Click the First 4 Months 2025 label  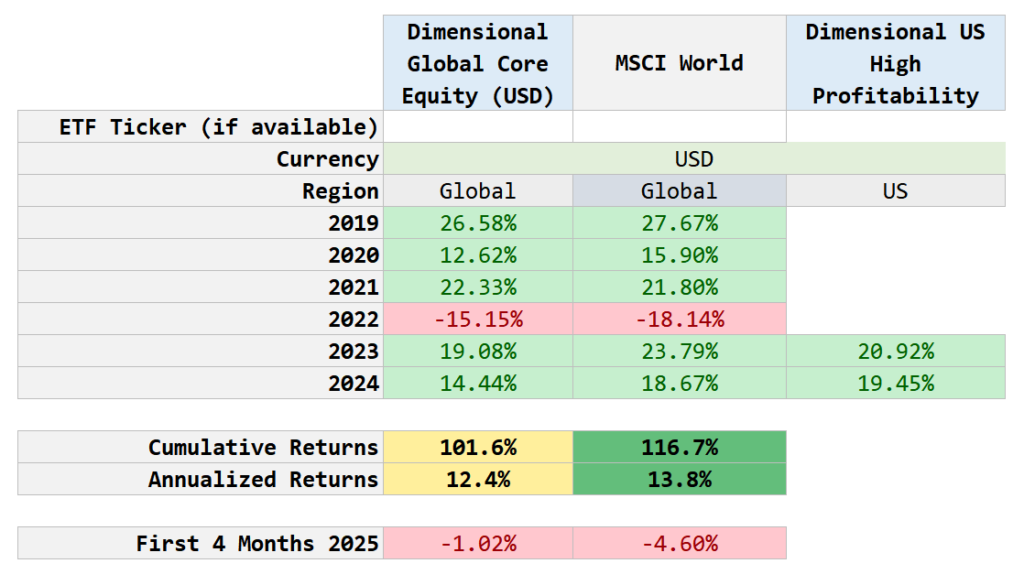click(x=257, y=543)
